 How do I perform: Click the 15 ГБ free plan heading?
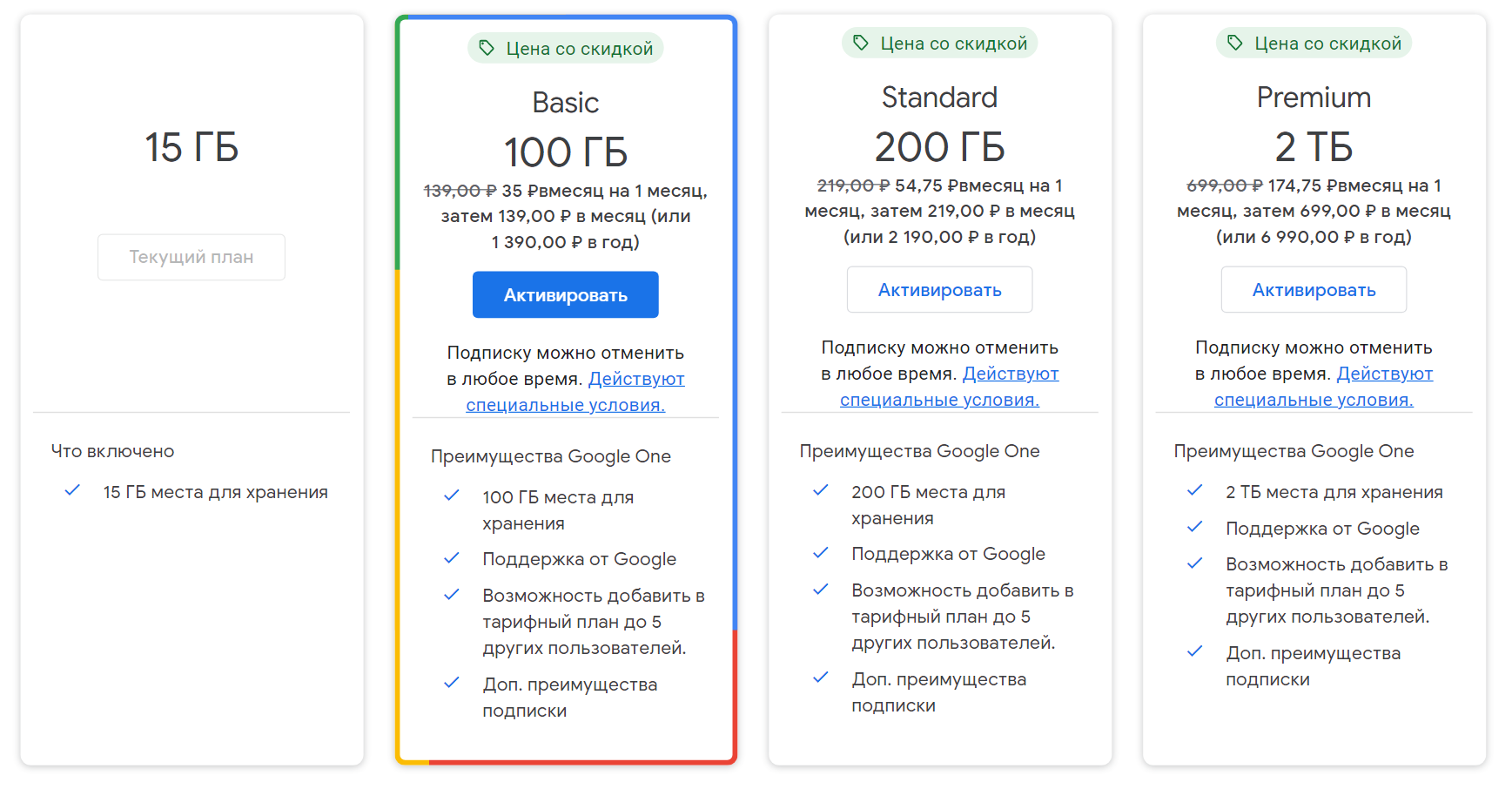192,147
